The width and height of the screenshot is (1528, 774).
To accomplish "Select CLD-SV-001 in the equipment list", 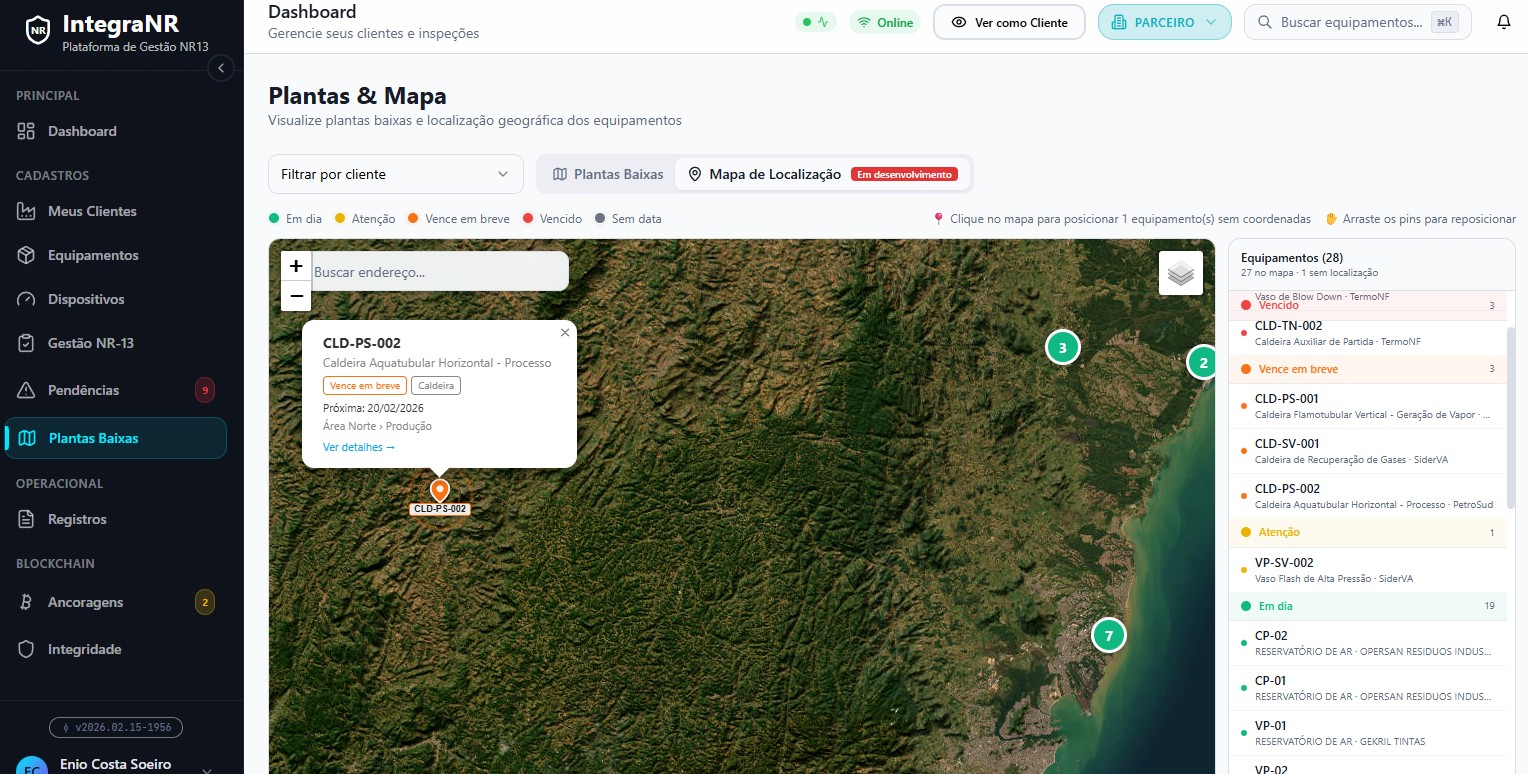I will click(x=1367, y=451).
